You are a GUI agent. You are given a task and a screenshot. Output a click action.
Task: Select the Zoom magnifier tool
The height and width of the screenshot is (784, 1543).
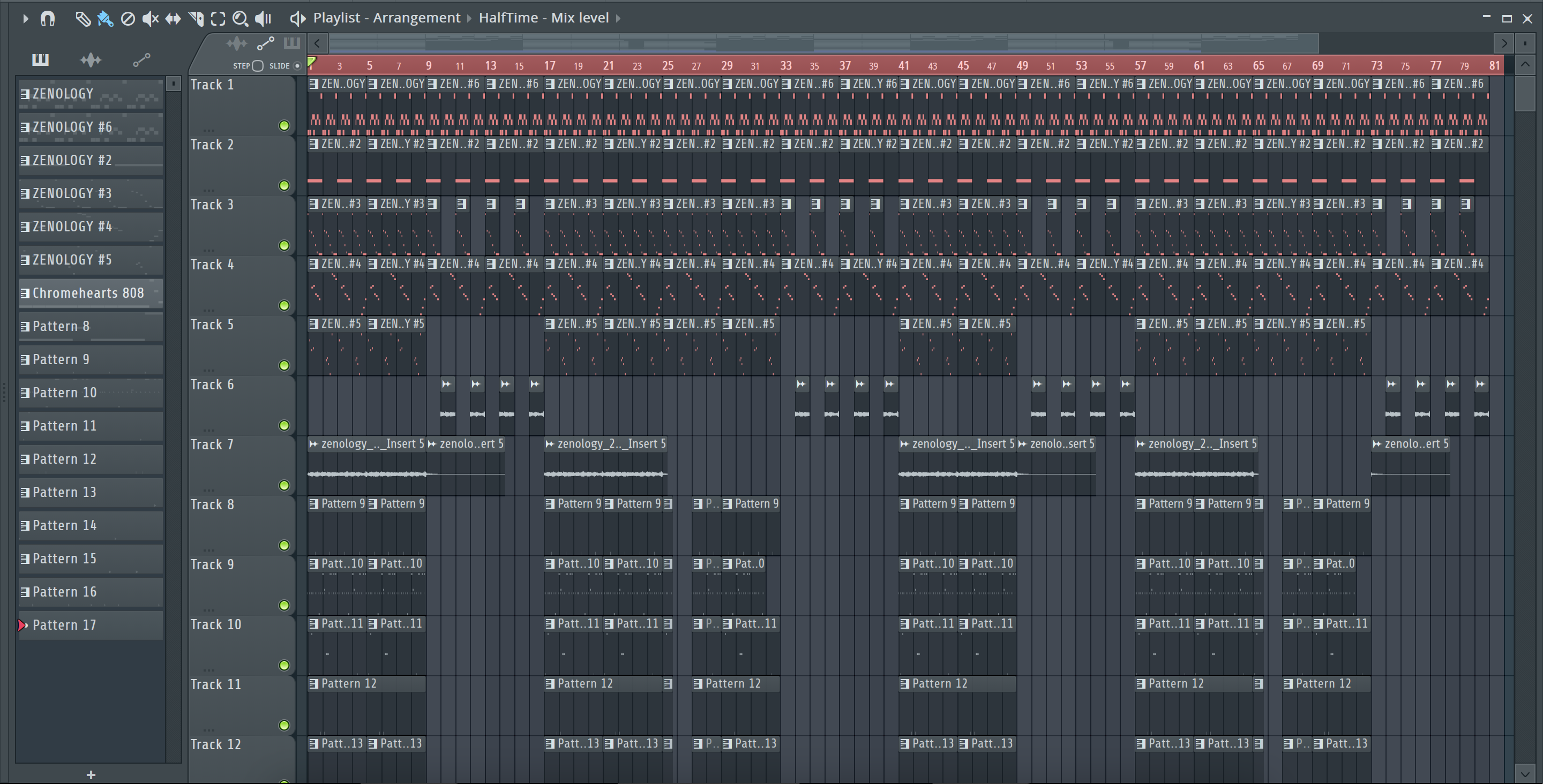tap(240, 19)
